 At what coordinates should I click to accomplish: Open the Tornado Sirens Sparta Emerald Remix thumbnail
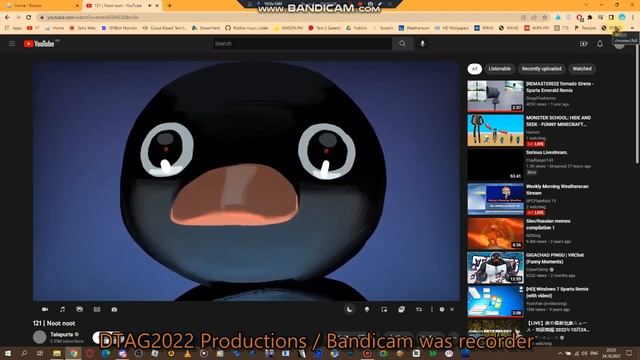point(496,96)
